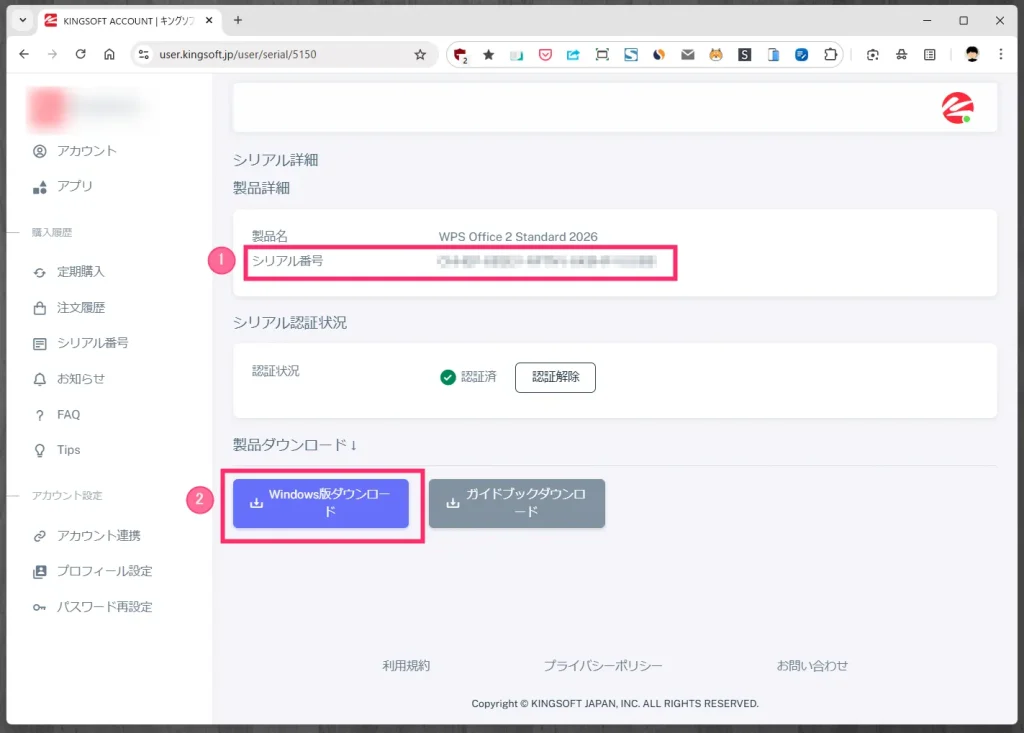Select シリアル番号 sidebar item
This screenshot has height=733, width=1024.
click(x=80, y=343)
